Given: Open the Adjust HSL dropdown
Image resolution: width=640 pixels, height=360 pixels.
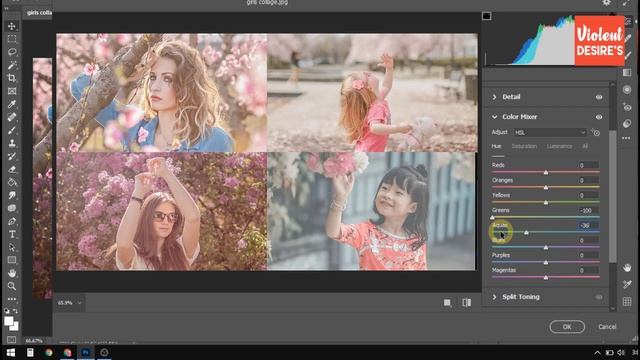Looking at the screenshot, I should 550,132.
